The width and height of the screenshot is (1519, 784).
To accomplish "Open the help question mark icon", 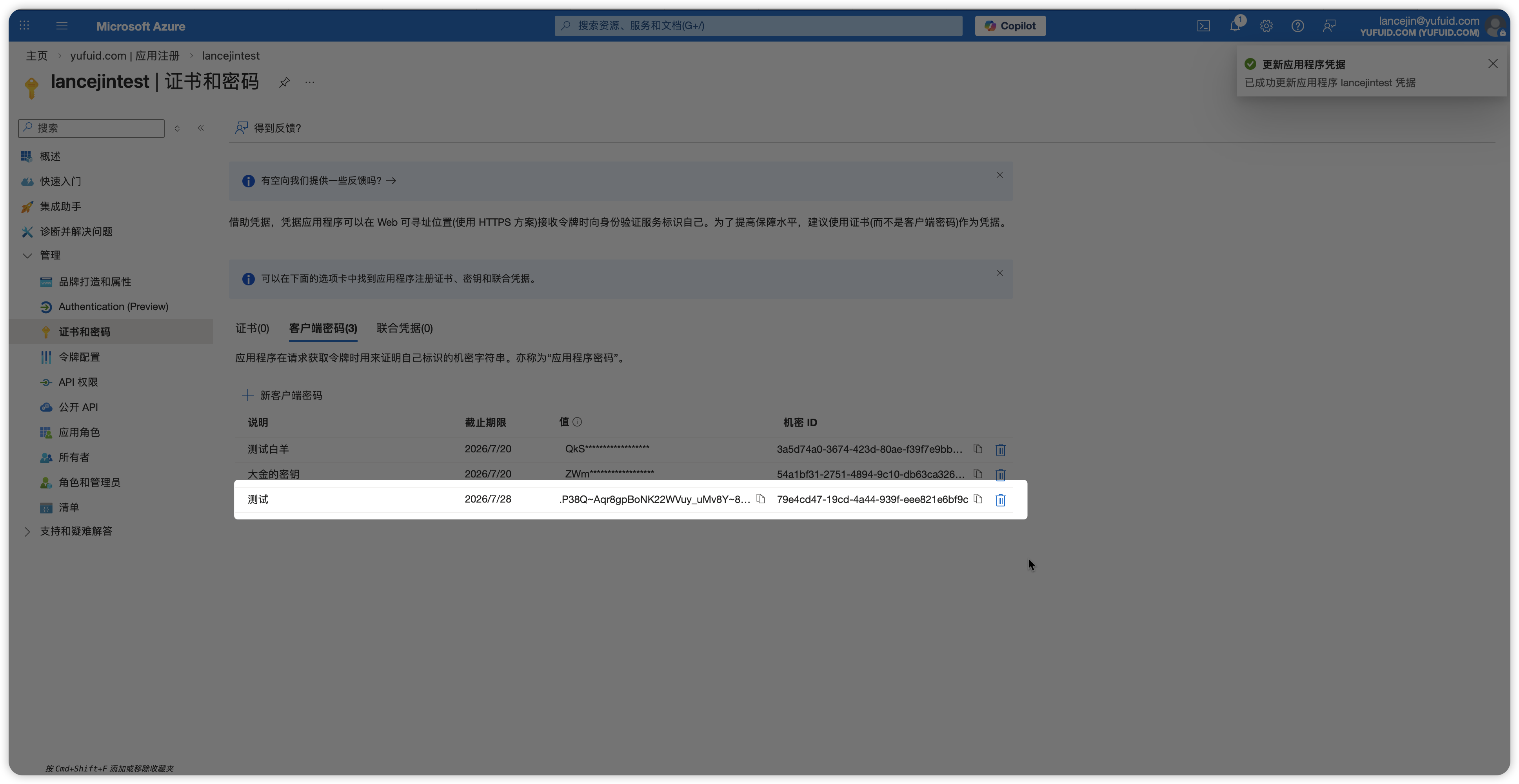I will 1297,26.
